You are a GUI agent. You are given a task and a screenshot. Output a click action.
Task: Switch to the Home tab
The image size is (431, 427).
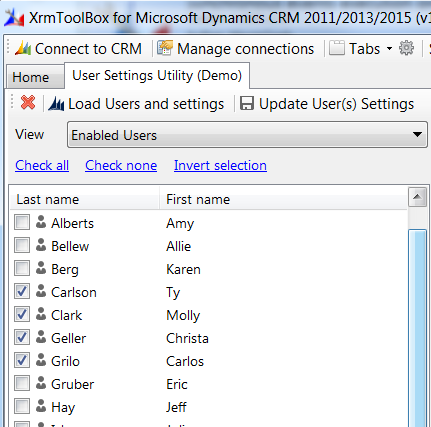pyautogui.click(x=35, y=77)
